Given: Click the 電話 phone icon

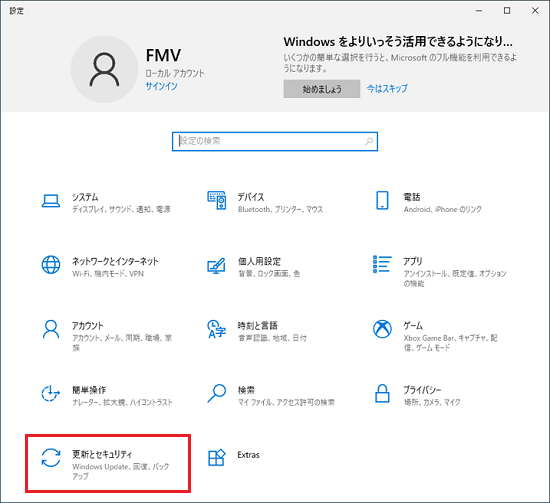Looking at the screenshot, I should (382, 200).
